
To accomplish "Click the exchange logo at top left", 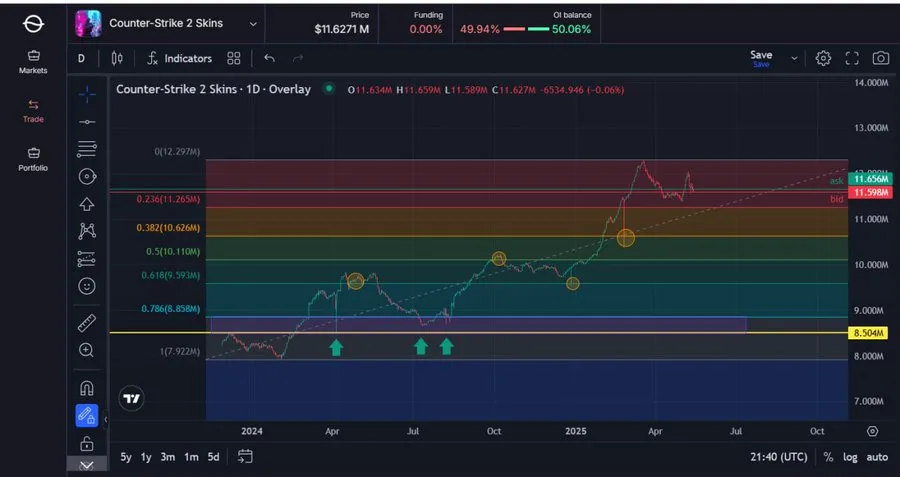I will pyautogui.click(x=33, y=24).
